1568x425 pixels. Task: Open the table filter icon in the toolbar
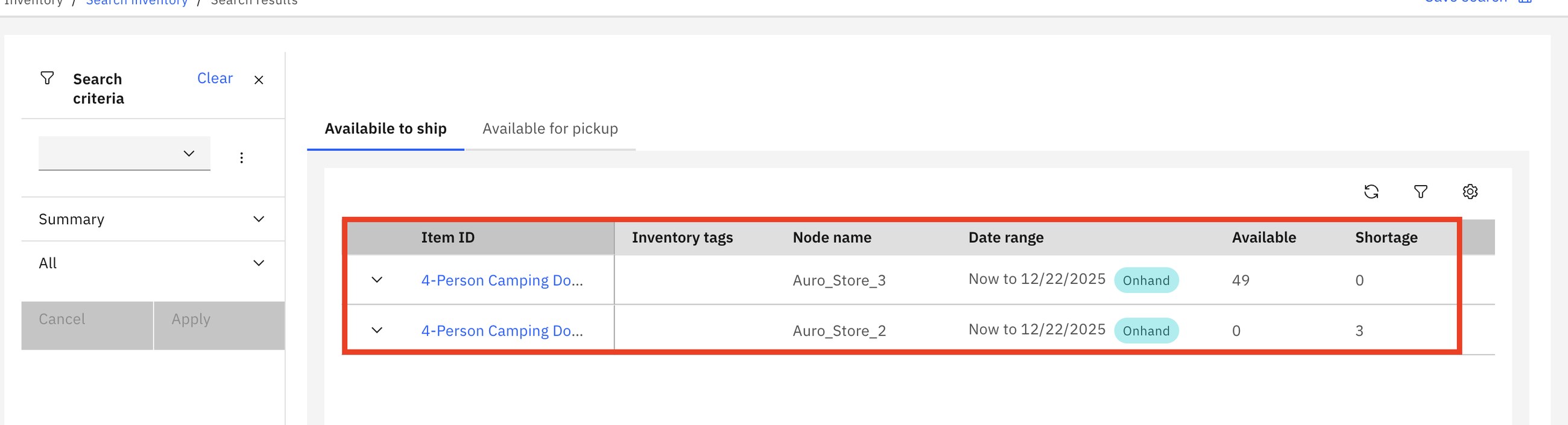[1420, 192]
